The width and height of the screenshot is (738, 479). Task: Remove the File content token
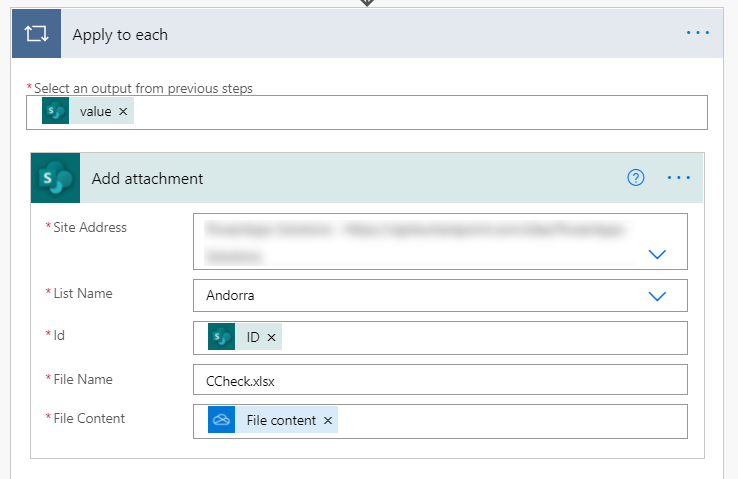327,421
